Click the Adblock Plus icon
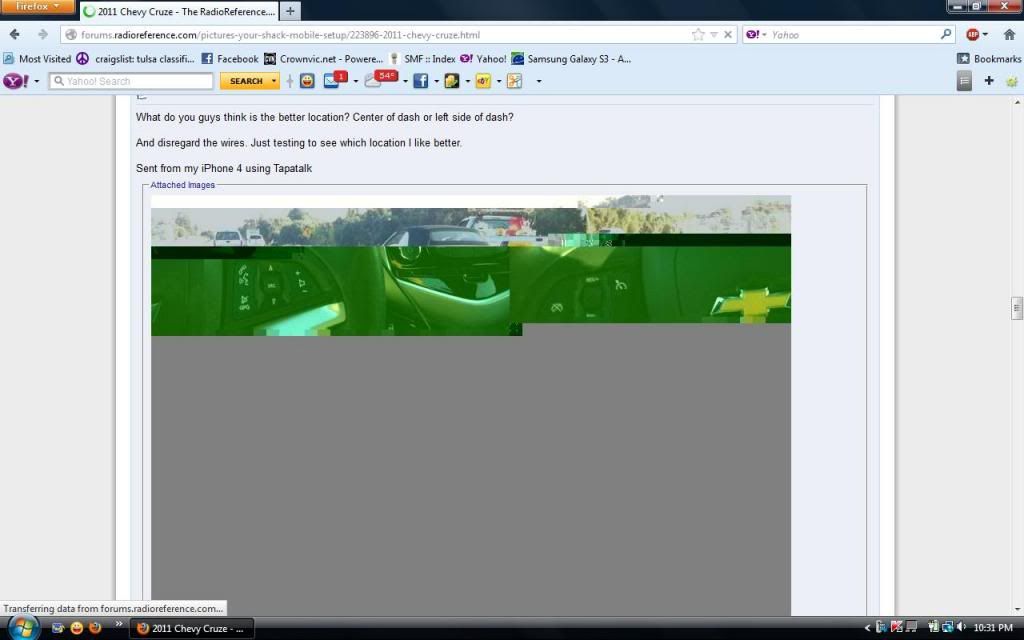 point(972,34)
